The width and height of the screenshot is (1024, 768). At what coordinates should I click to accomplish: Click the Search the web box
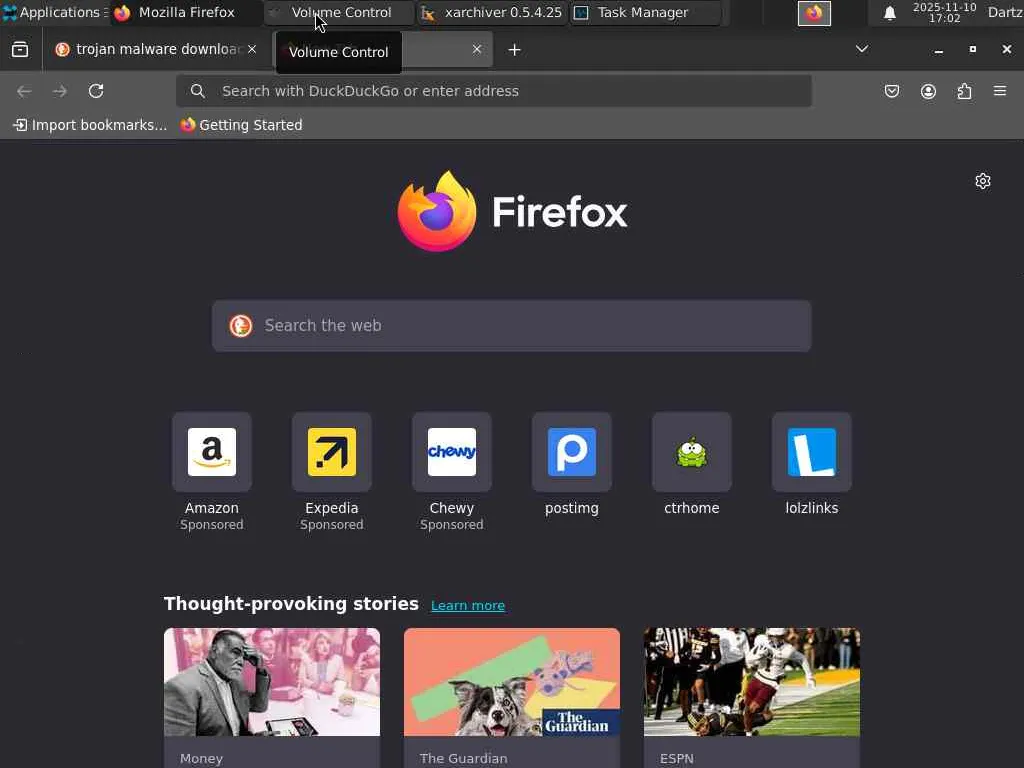click(x=512, y=326)
